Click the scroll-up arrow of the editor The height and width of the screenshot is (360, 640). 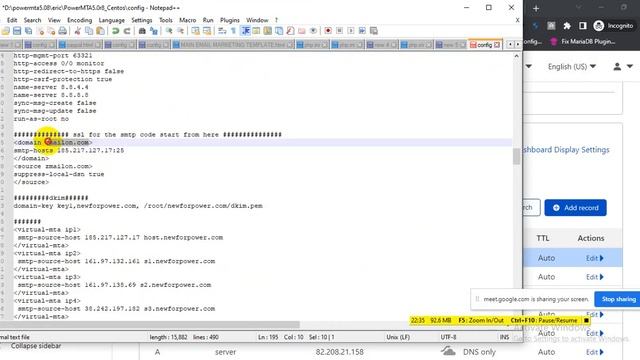click(x=516, y=56)
